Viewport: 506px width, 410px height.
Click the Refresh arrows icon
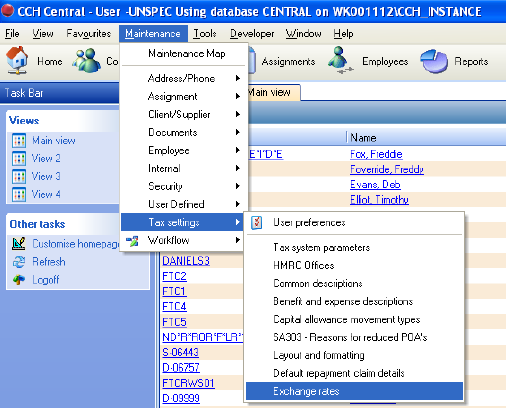coord(19,262)
